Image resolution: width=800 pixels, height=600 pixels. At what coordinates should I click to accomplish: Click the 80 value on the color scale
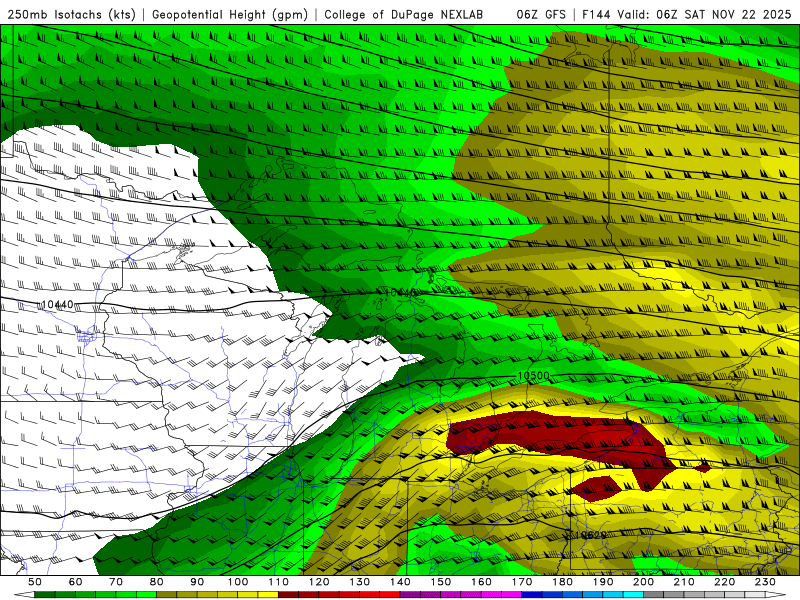[157, 582]
